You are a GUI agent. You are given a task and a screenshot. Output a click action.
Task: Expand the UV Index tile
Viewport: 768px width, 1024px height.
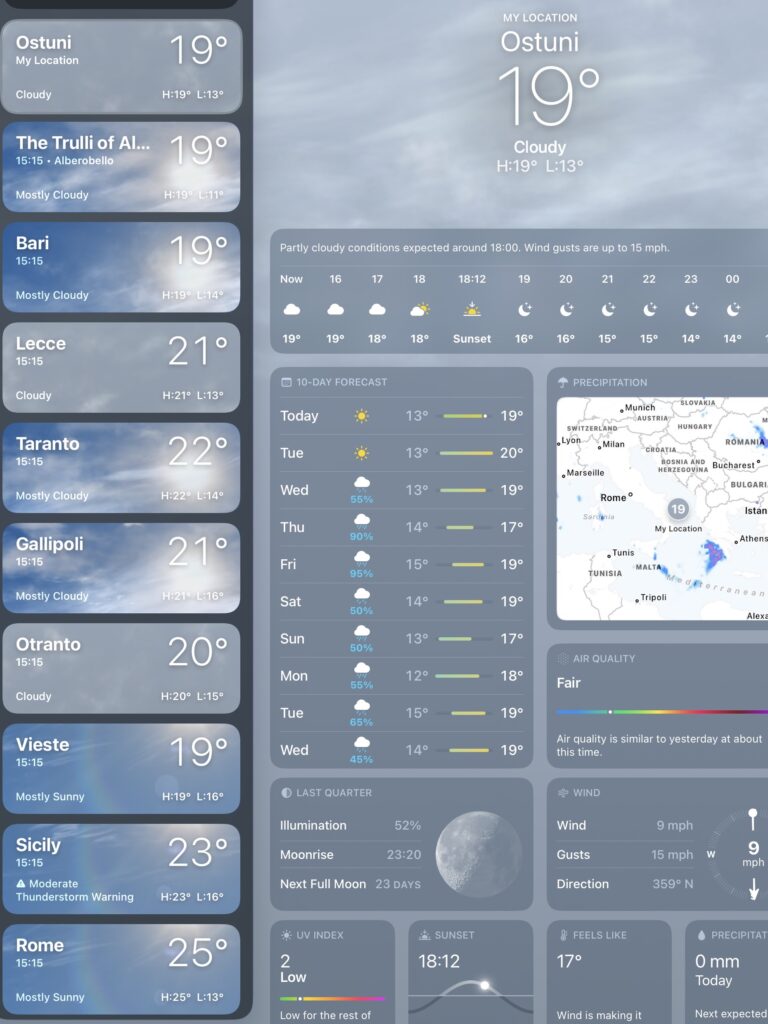tap(332, 970)
